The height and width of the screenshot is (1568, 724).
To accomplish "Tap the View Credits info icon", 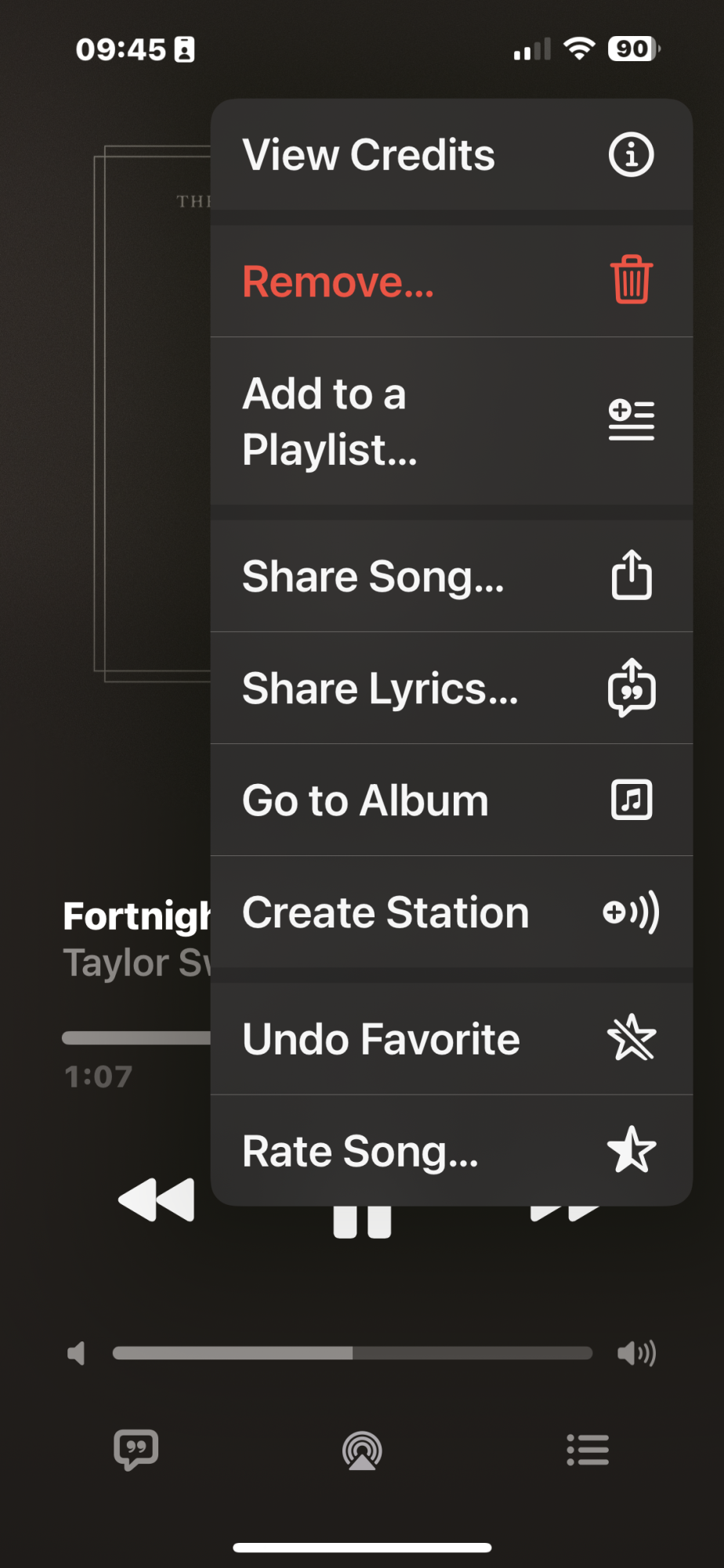I will pos(631,154).
